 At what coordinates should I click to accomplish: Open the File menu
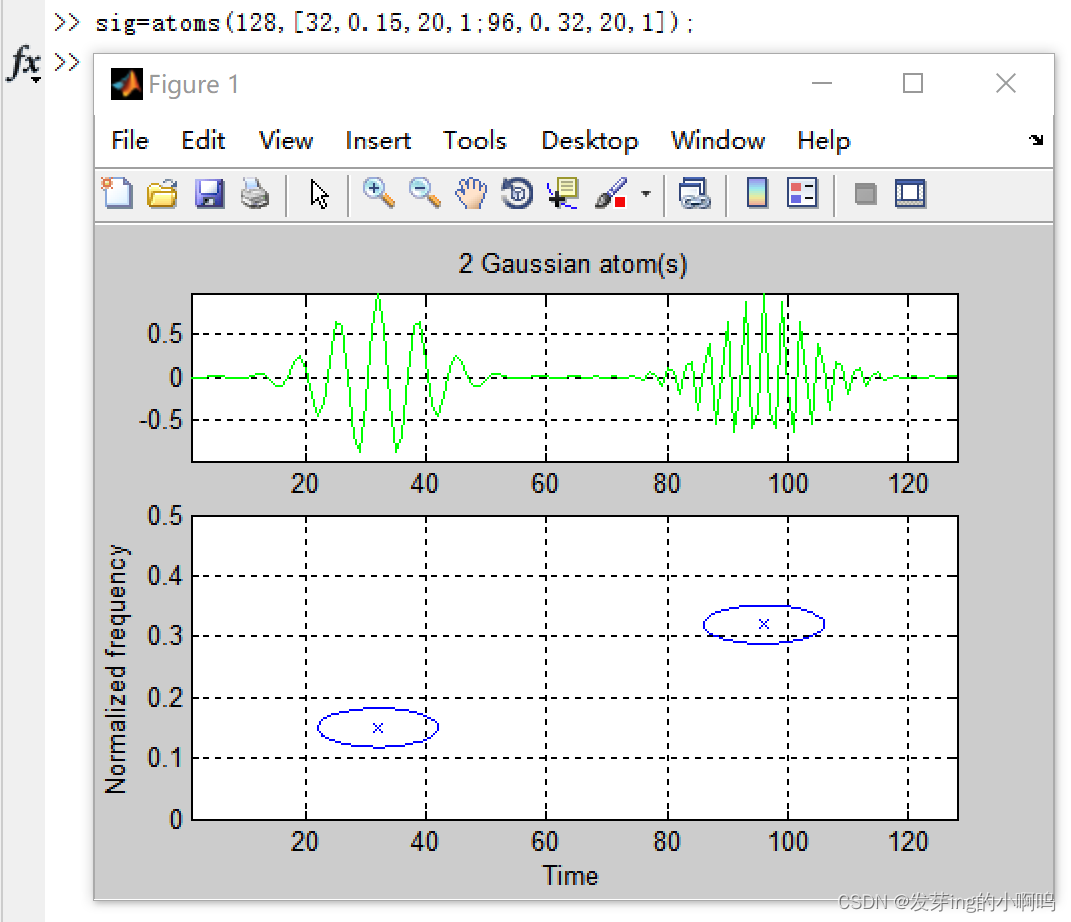[130, 141]
